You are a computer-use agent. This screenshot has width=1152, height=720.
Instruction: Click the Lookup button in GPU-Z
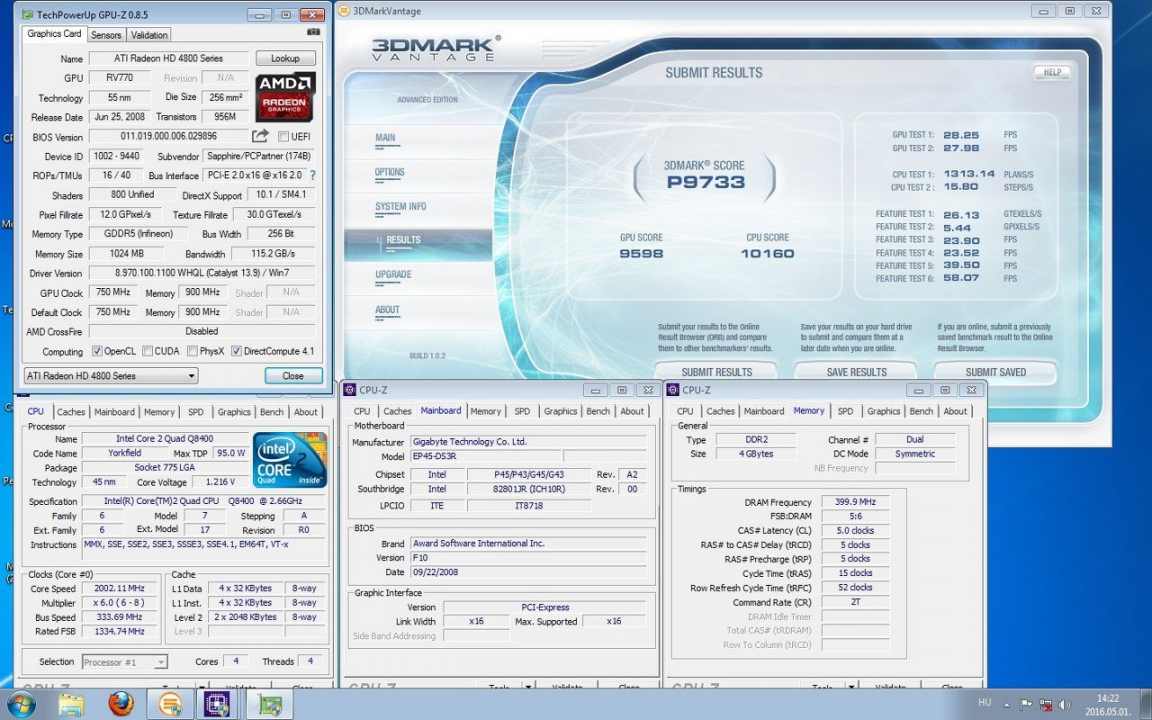click(286, 58)
